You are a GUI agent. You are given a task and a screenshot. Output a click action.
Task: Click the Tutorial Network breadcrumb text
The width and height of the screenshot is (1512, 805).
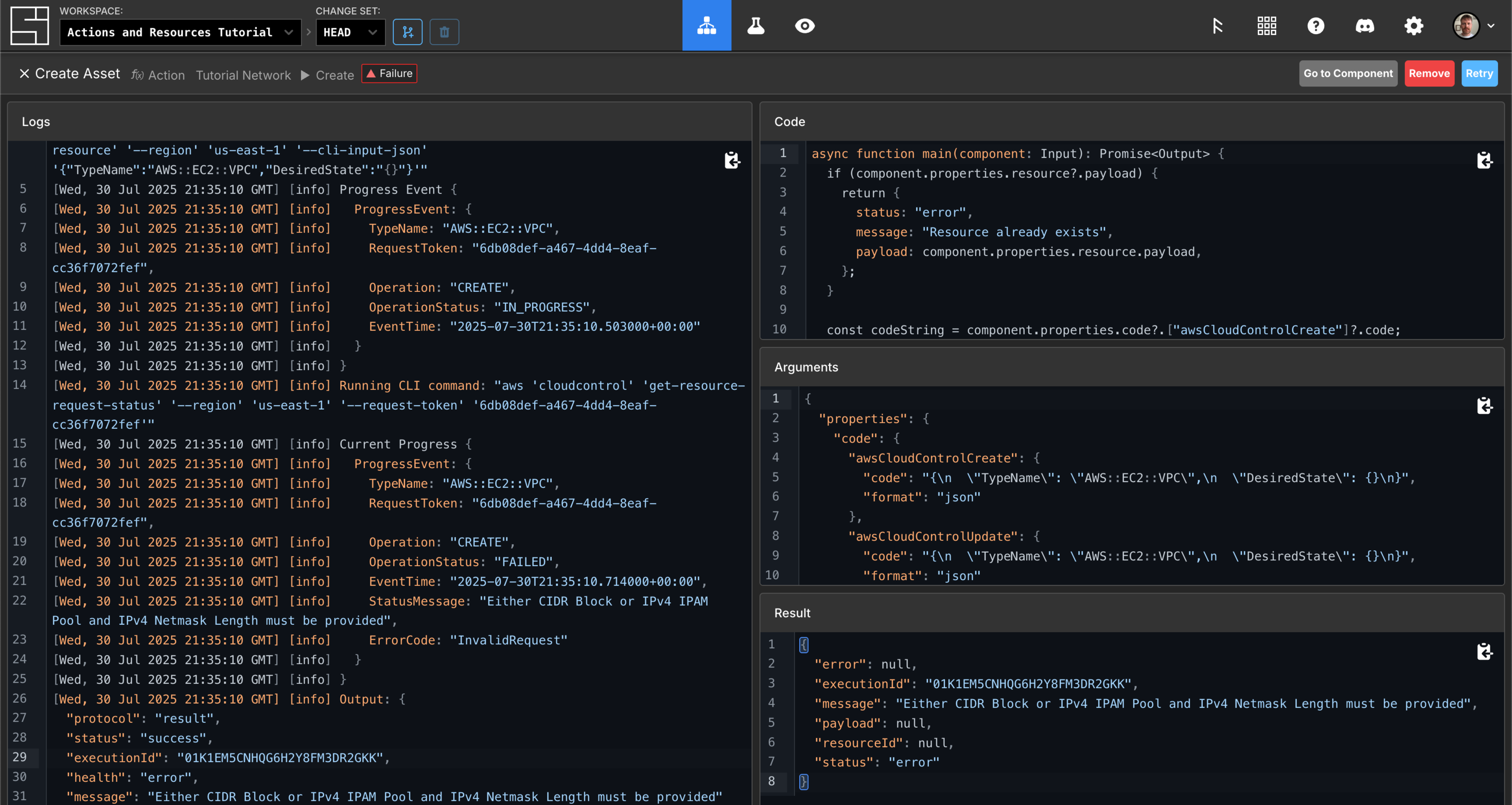(x=243, y=75)
